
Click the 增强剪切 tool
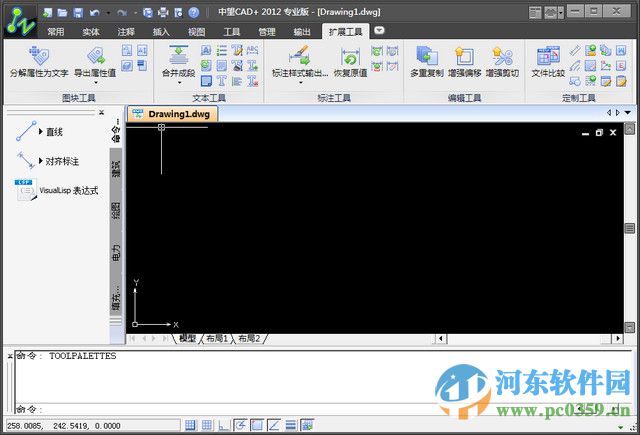point(502,61)
